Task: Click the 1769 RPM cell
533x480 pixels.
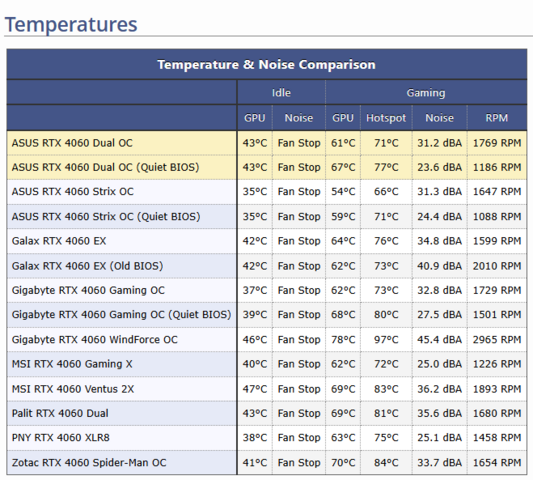Action: tap(497, 143)
